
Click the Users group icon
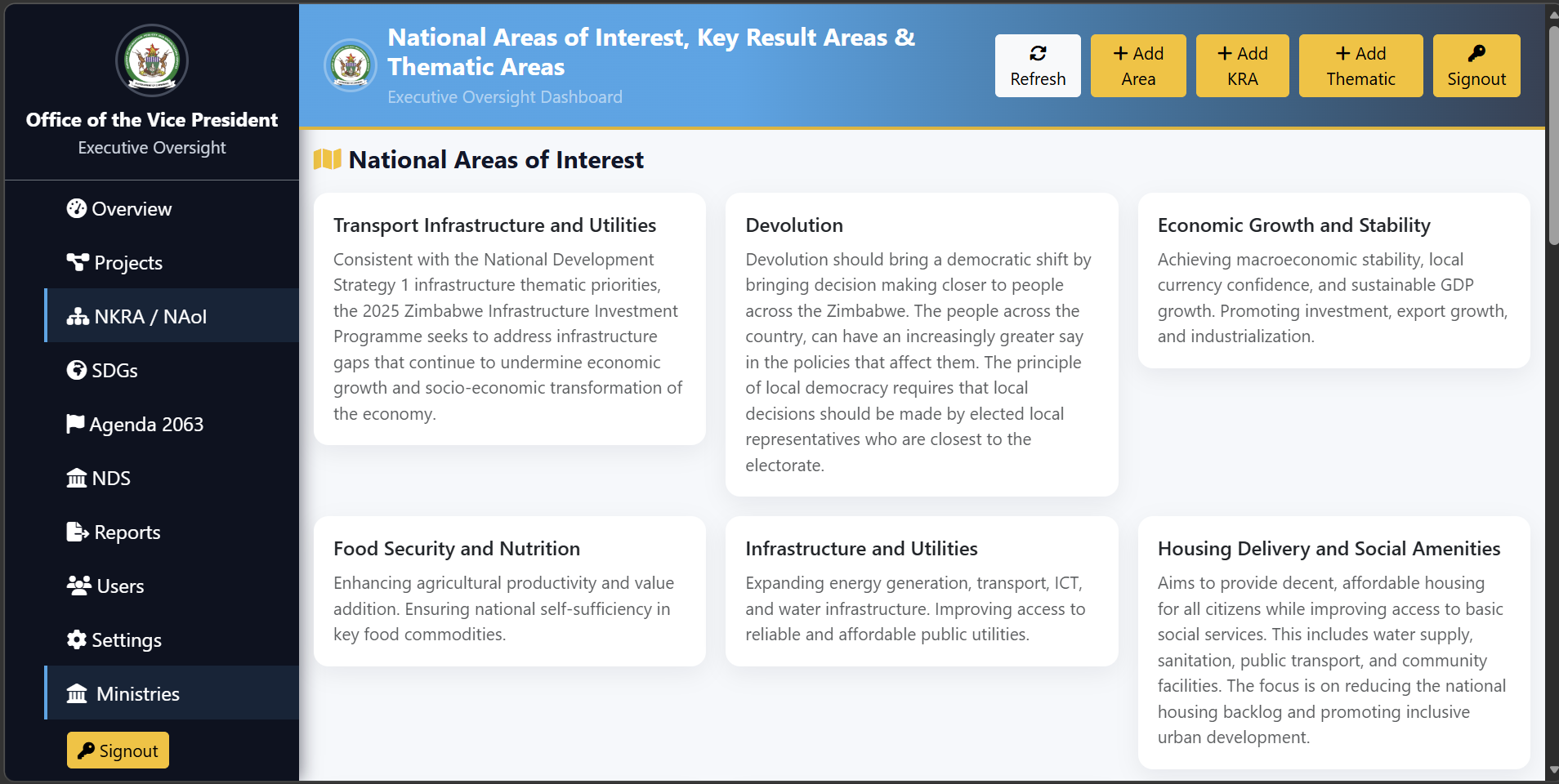coord(78,586)
